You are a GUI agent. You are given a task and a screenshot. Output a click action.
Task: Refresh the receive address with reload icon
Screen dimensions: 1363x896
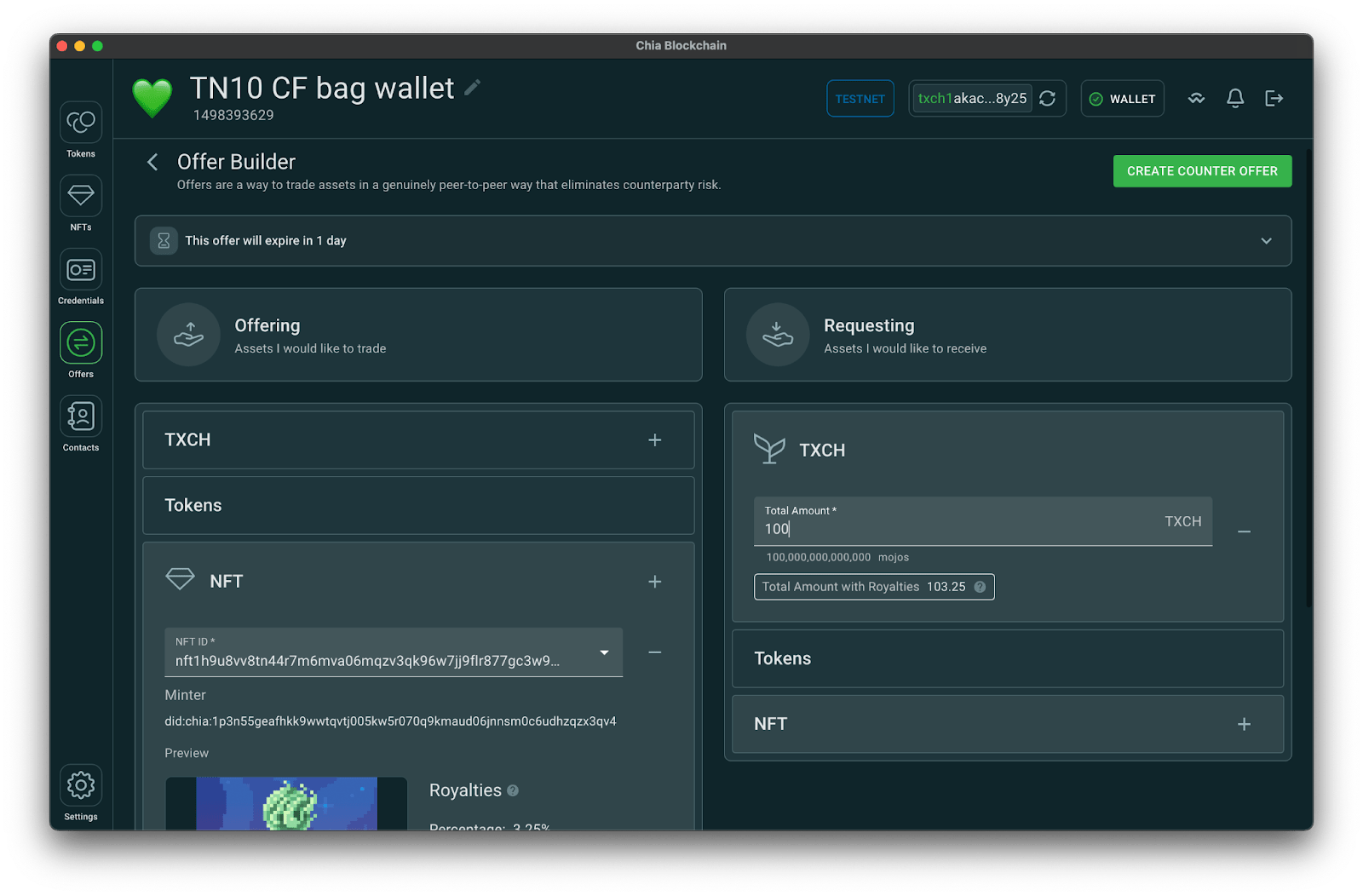click(1048, 99)
